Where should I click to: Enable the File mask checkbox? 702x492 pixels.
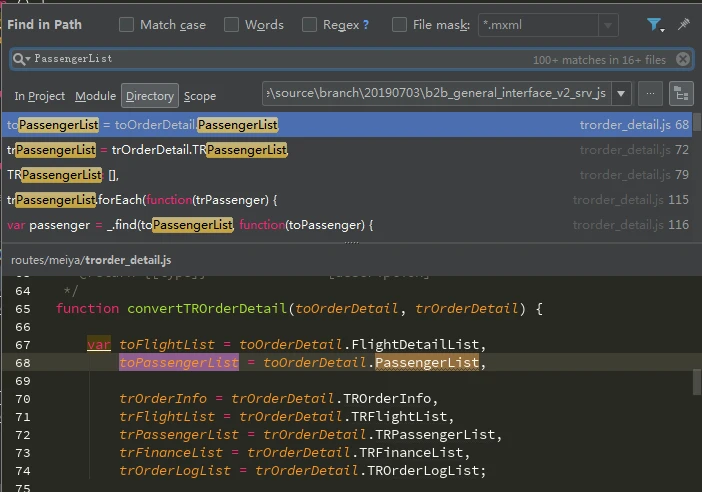point(400,25)
